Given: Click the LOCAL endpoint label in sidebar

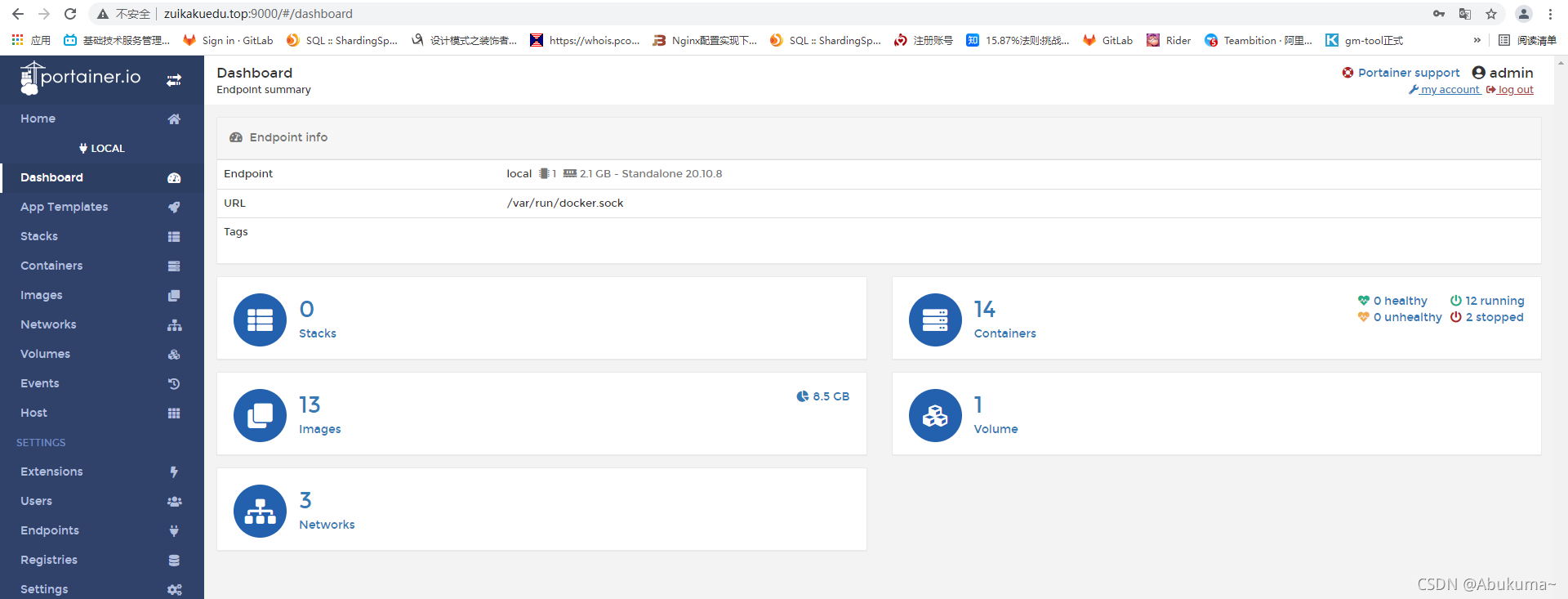Looking at the screenshot, I should [102, 149].
